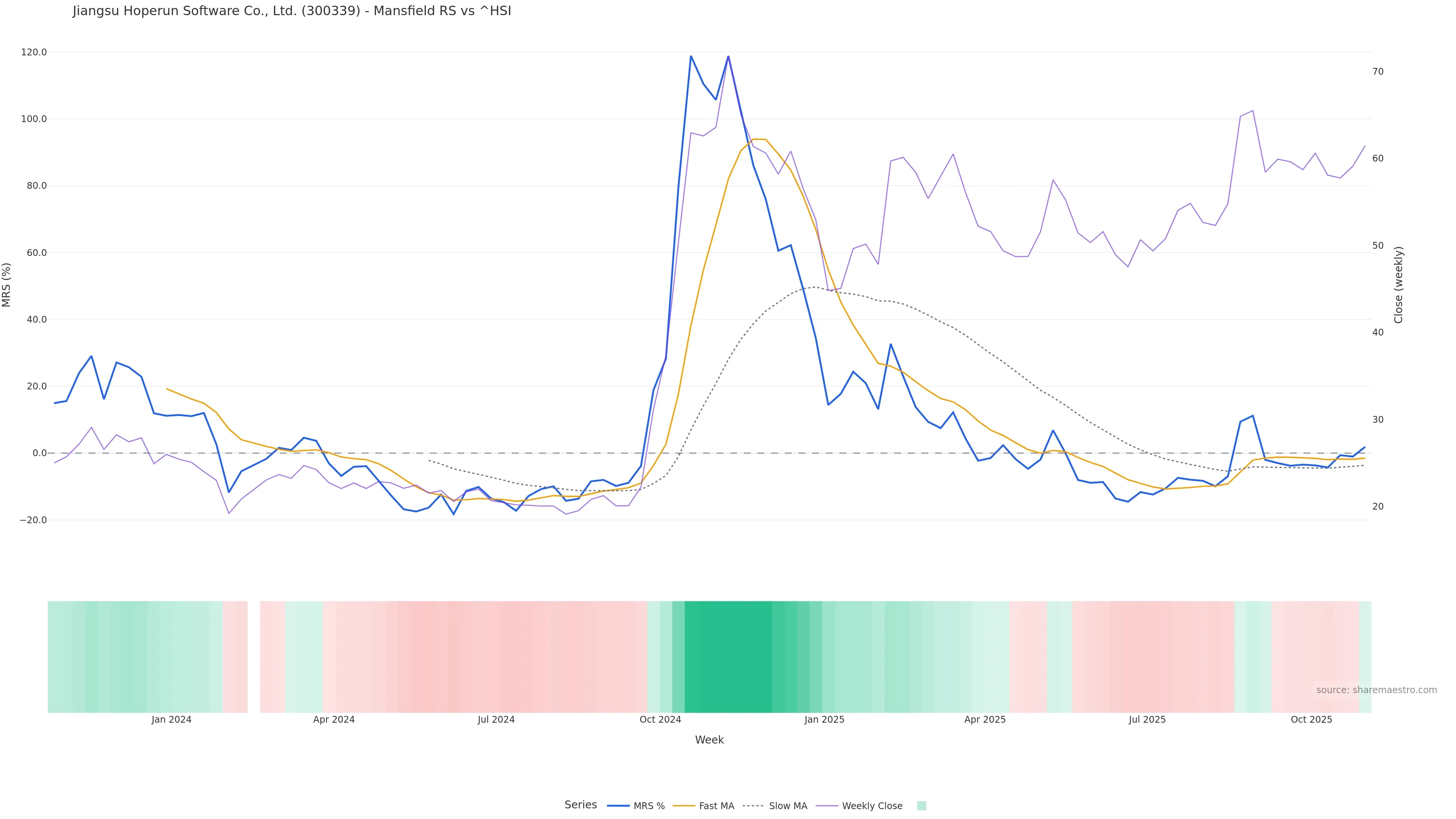
Task: Click the Jul 2025 x-axis tick label
Action: coord(1147,720)
